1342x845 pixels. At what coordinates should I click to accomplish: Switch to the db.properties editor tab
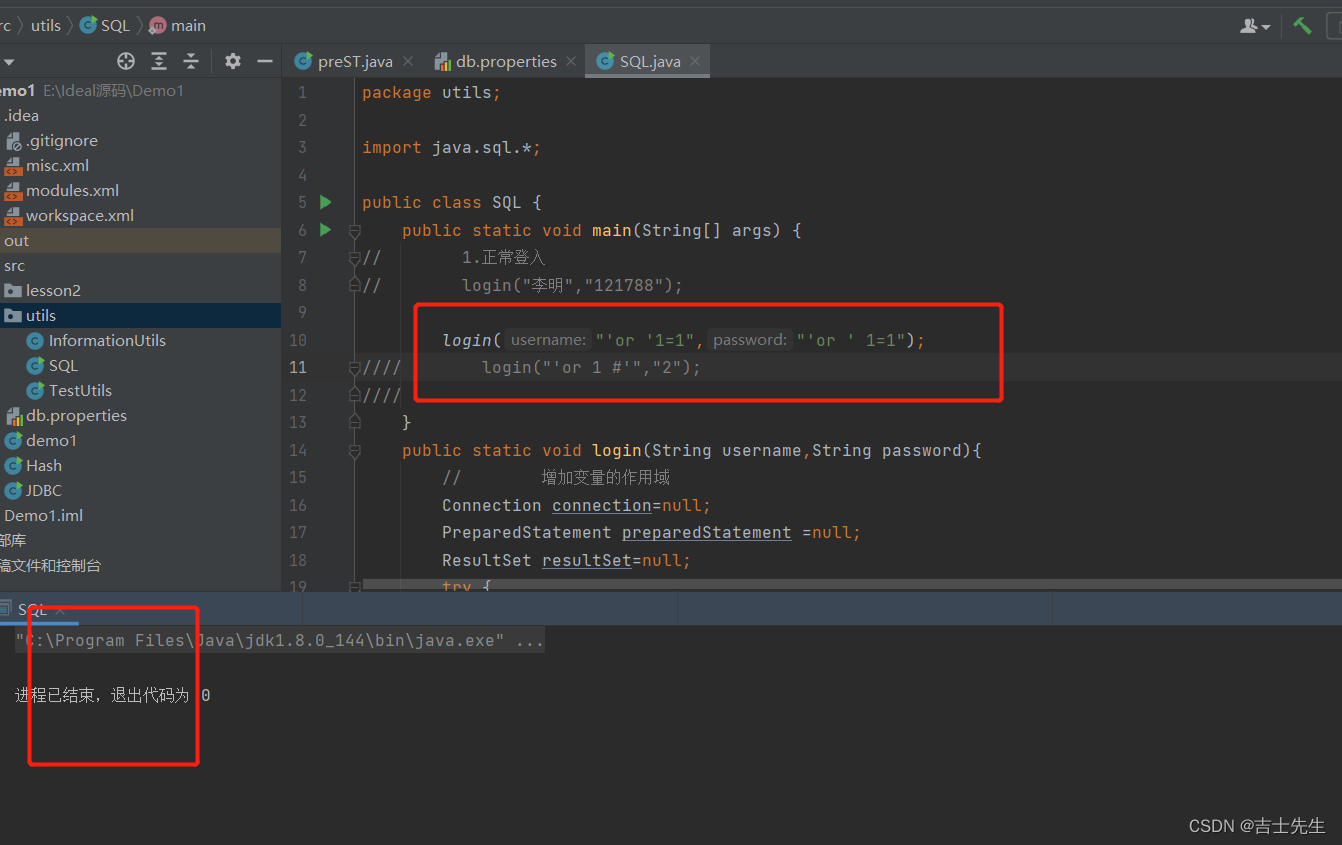pos(496,61)
